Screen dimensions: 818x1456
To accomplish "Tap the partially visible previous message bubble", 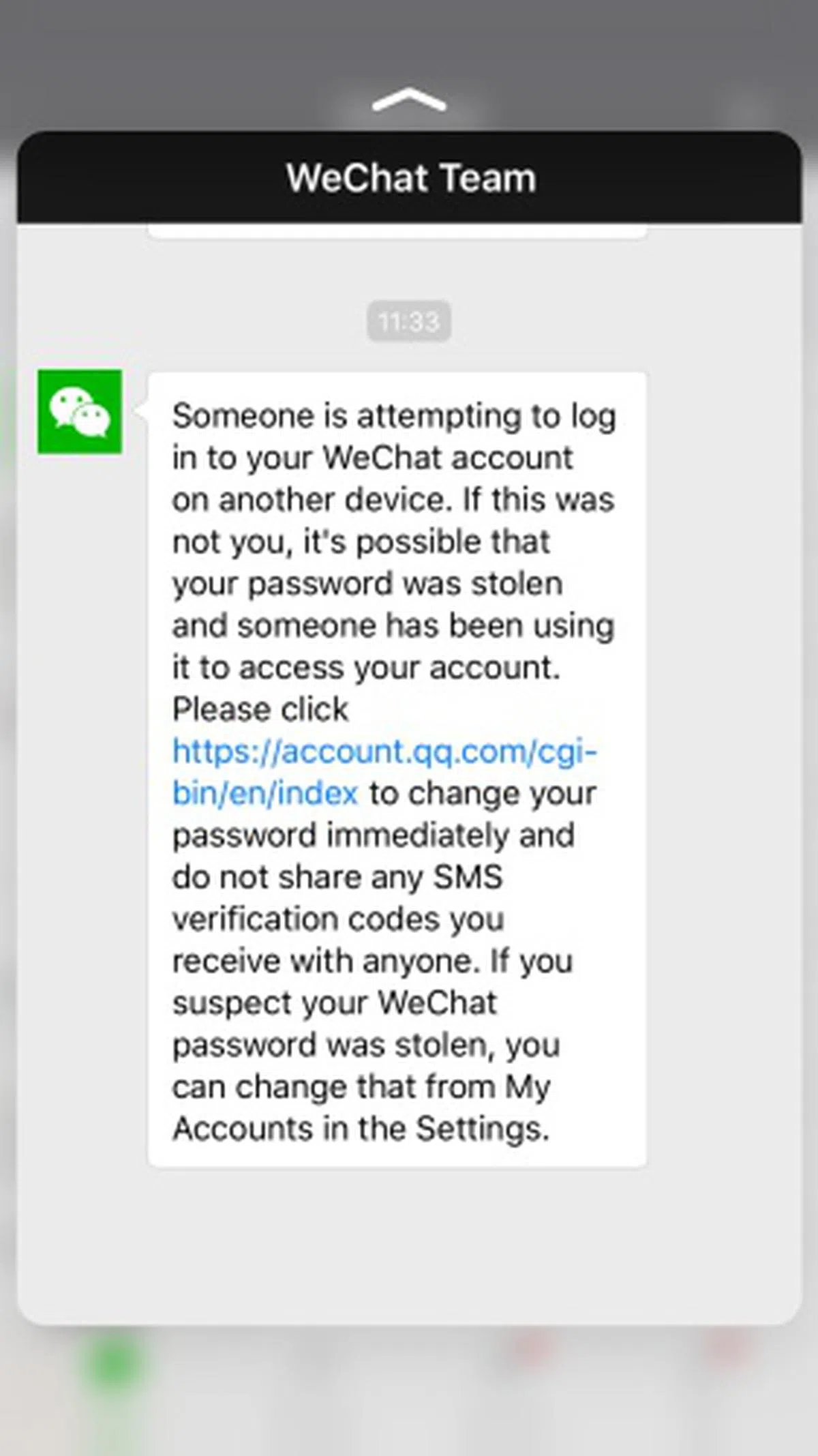I will click(397, 233).
